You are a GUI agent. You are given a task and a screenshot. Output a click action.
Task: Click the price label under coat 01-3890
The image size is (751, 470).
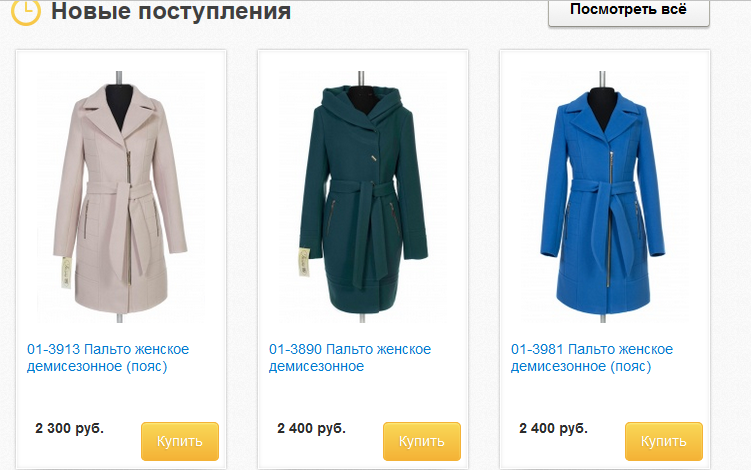pyautogui.click(x=311, y=428)
